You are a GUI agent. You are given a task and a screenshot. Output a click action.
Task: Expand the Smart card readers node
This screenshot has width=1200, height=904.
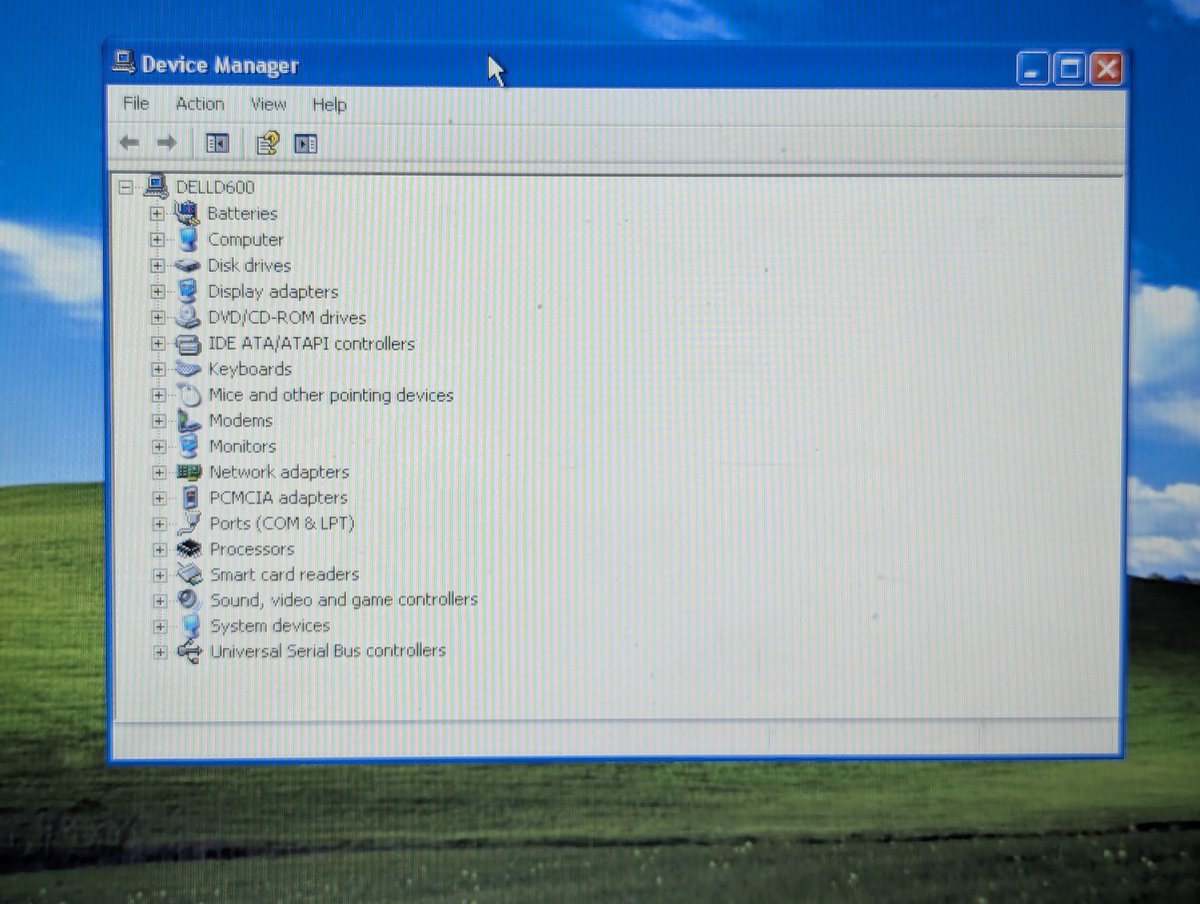159,575
